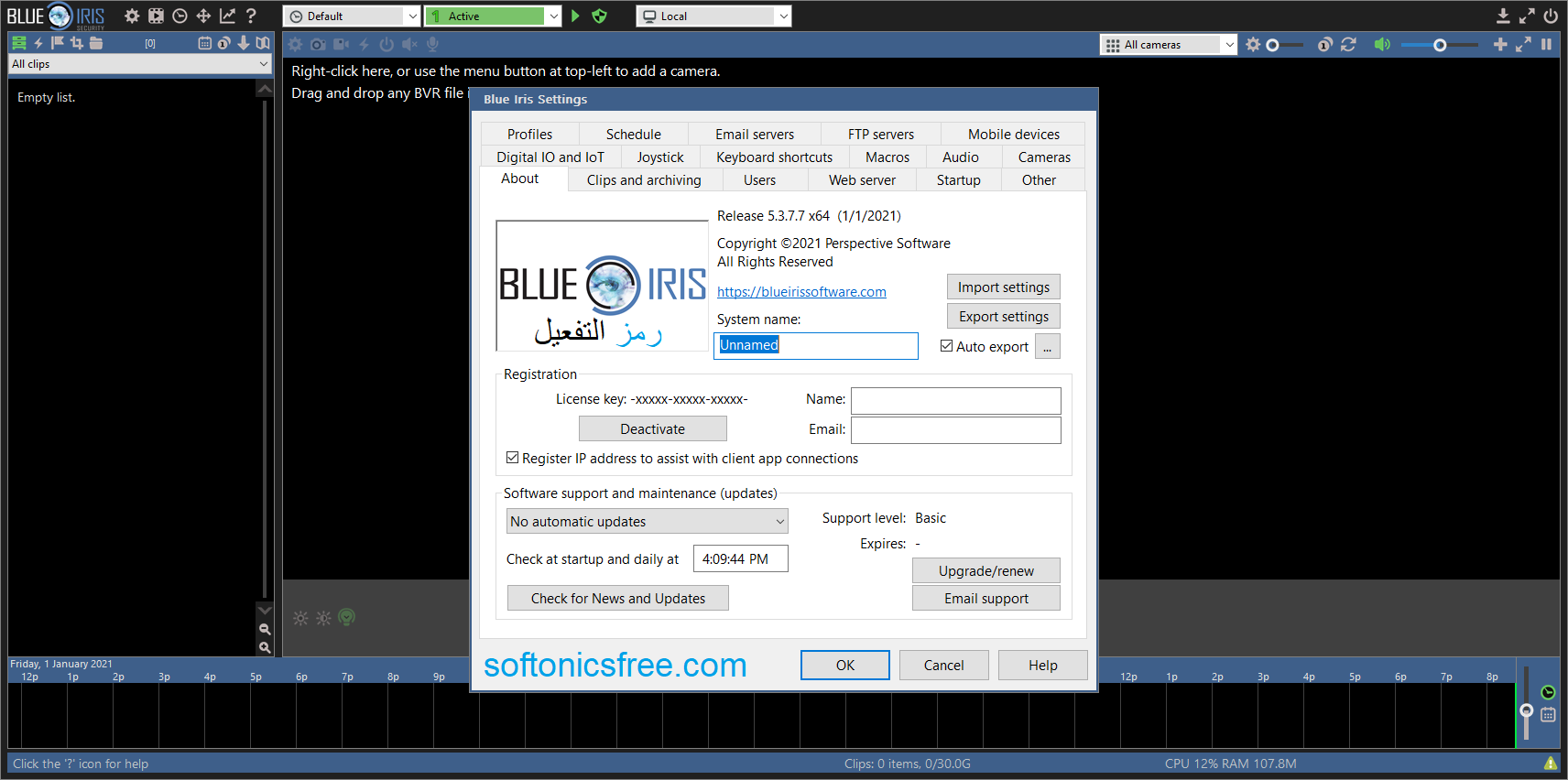1568x780 pixels.
Task: Click the filmstrip clips icon in top toolbar
Action: point(156,16)
